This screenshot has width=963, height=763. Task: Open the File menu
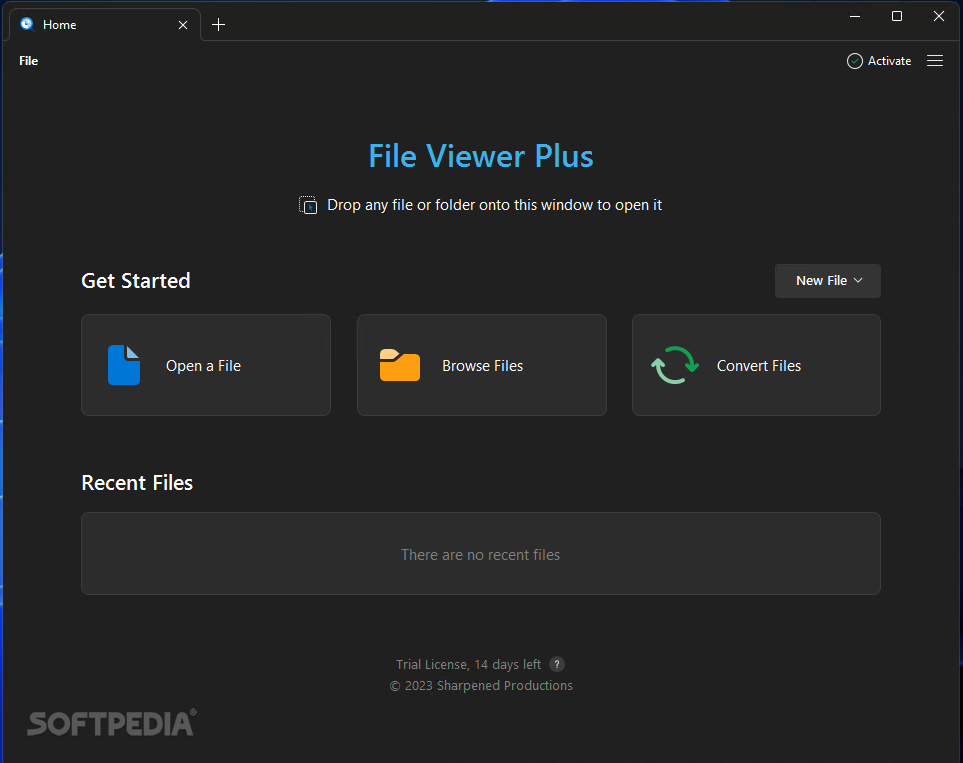click(28, 61)
